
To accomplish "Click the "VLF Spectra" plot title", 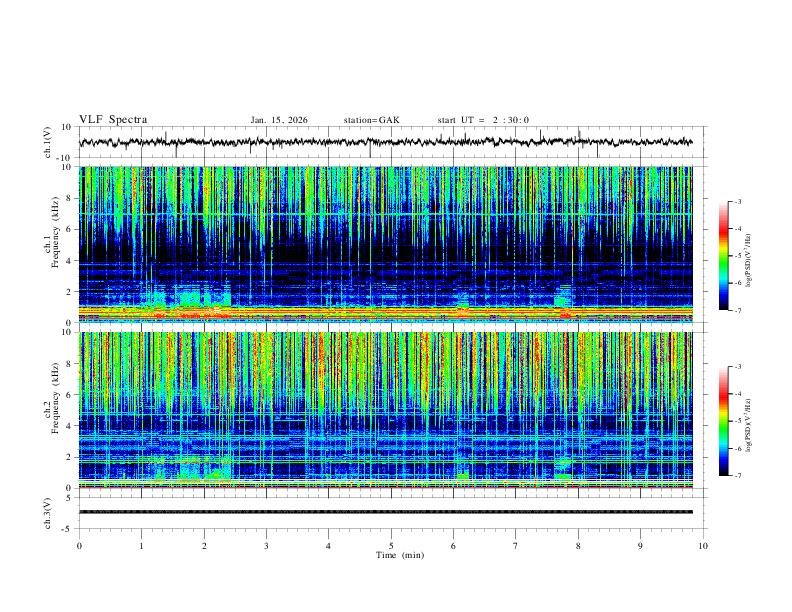I will [x=113, y=120].
